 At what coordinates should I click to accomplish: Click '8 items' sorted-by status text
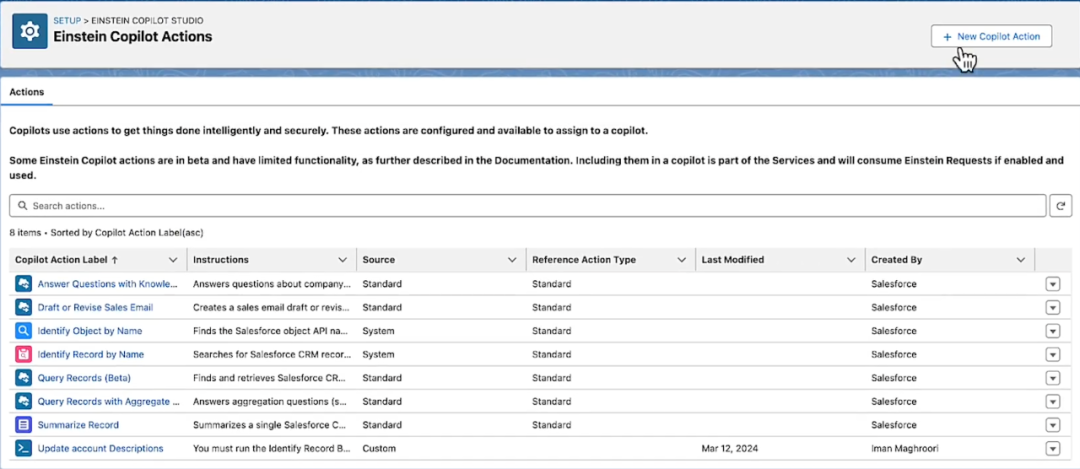coord(106,233)
